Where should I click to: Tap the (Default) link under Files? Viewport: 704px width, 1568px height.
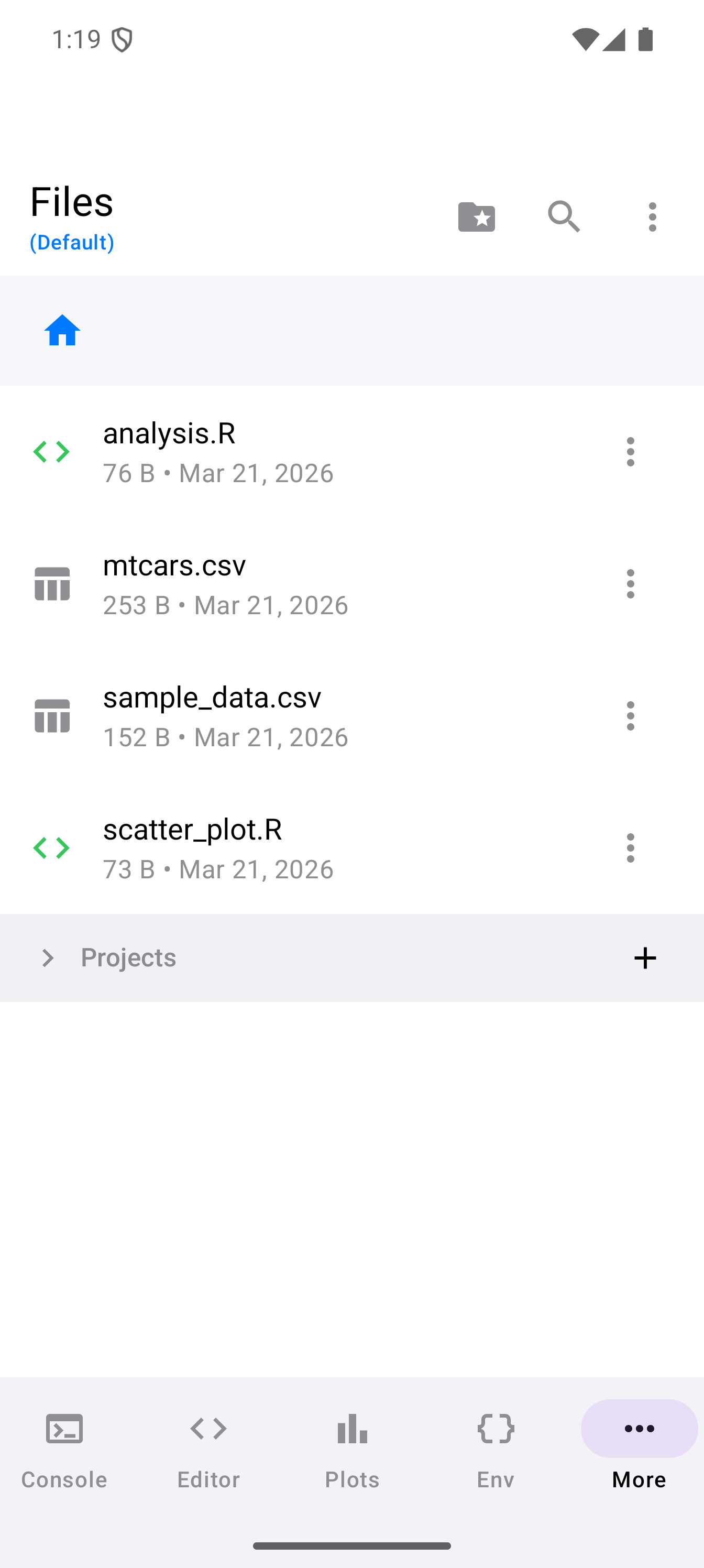[72, 242]
